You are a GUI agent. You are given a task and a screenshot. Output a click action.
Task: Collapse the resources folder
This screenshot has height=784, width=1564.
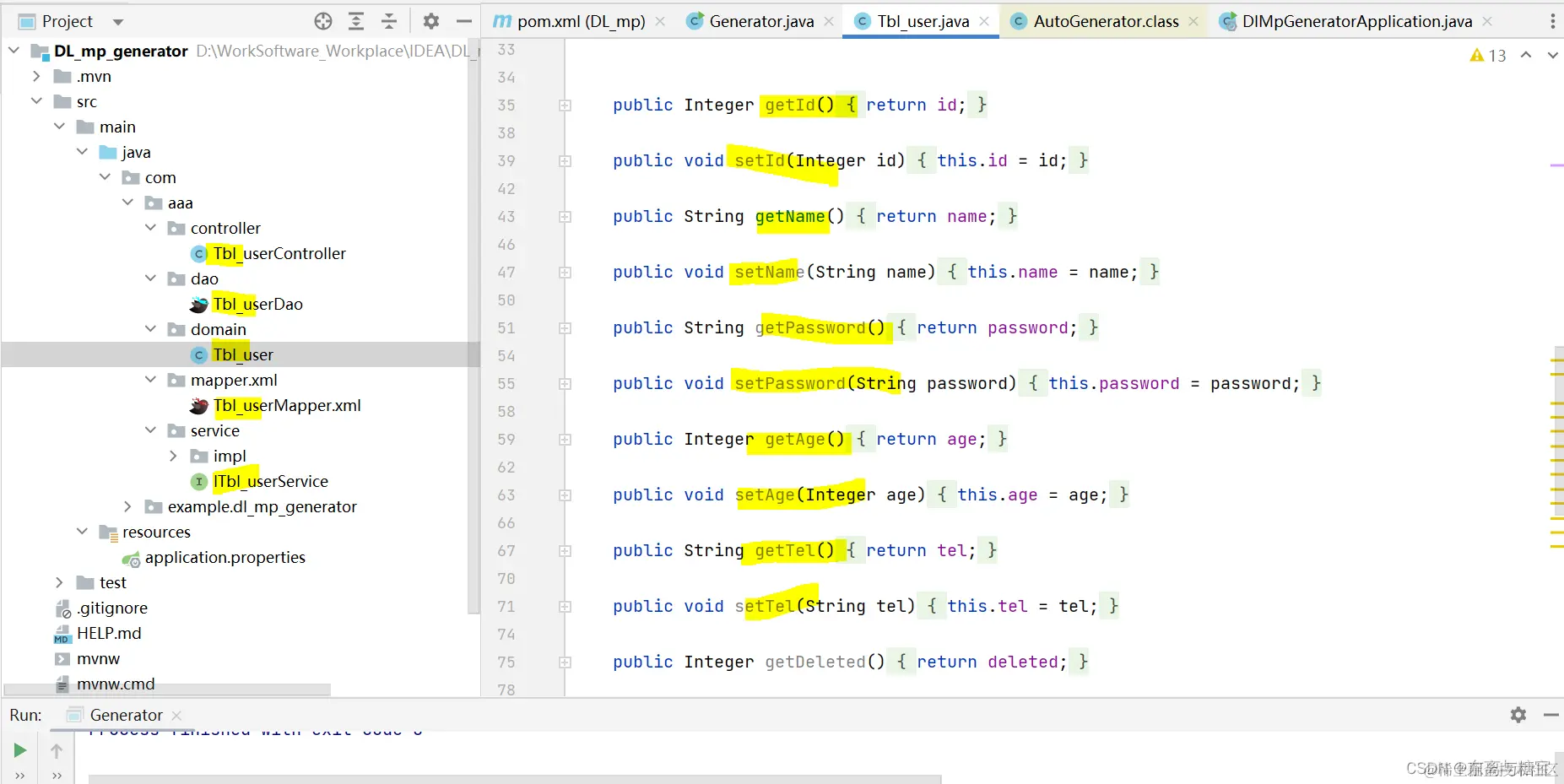(82, 532)
